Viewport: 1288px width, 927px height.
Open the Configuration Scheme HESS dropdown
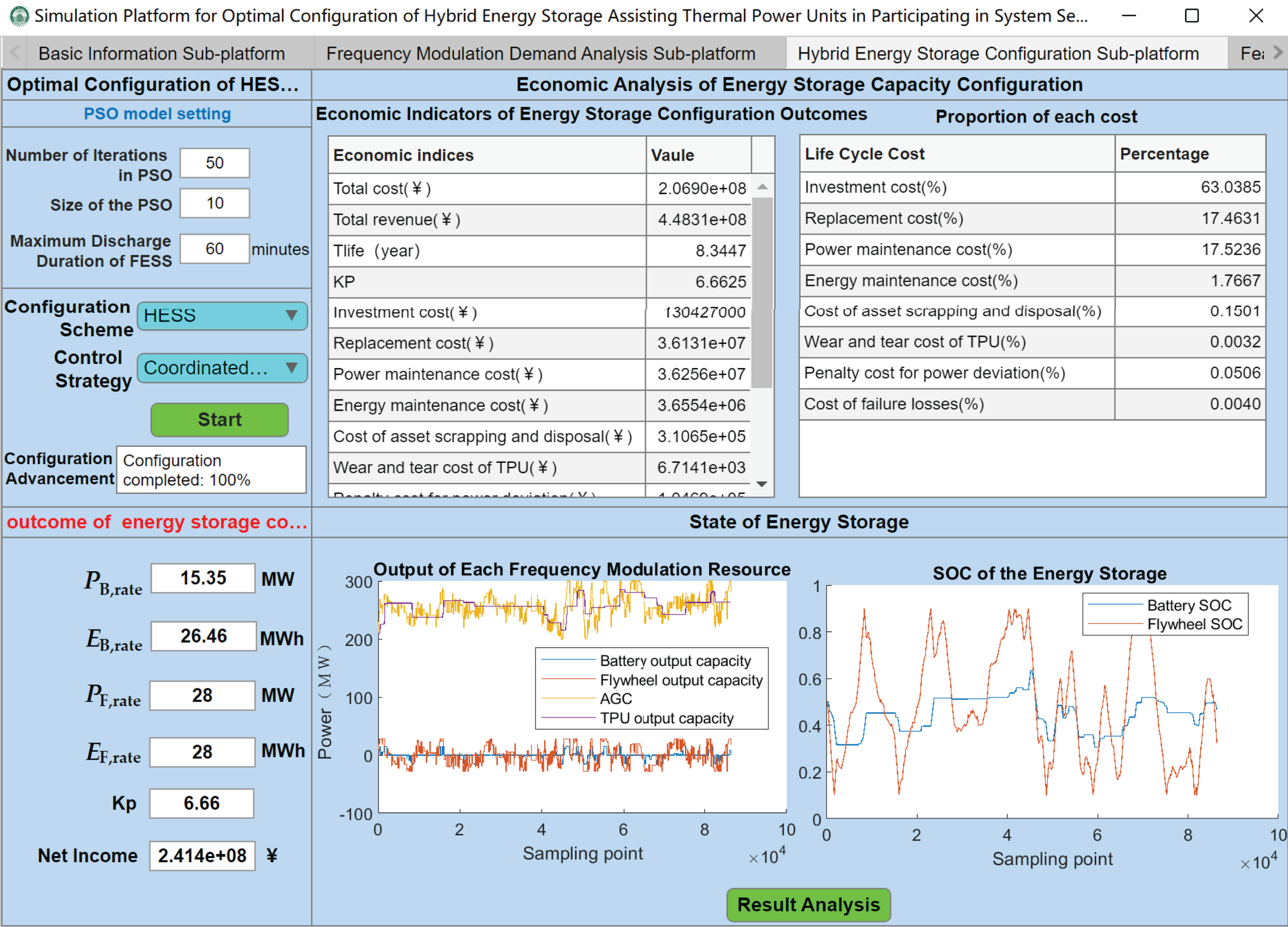tap(223, 316)
